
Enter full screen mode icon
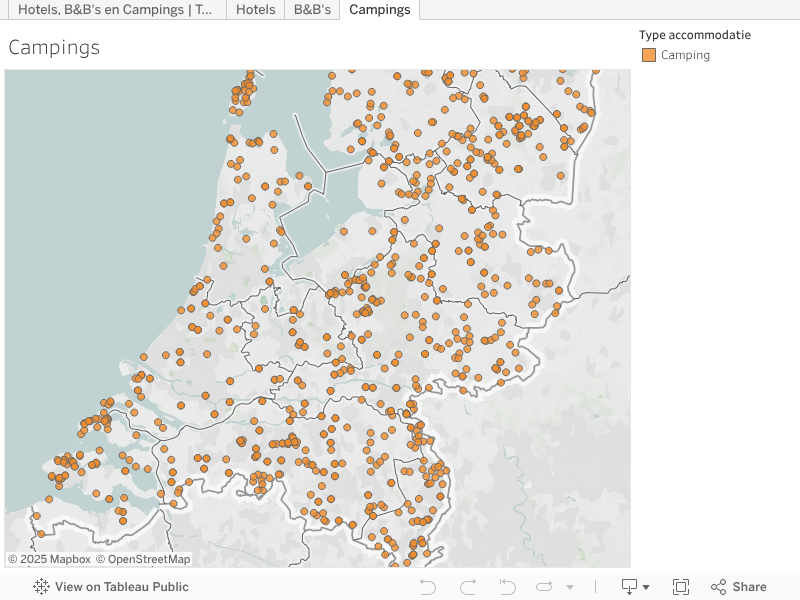coord(681,587)
